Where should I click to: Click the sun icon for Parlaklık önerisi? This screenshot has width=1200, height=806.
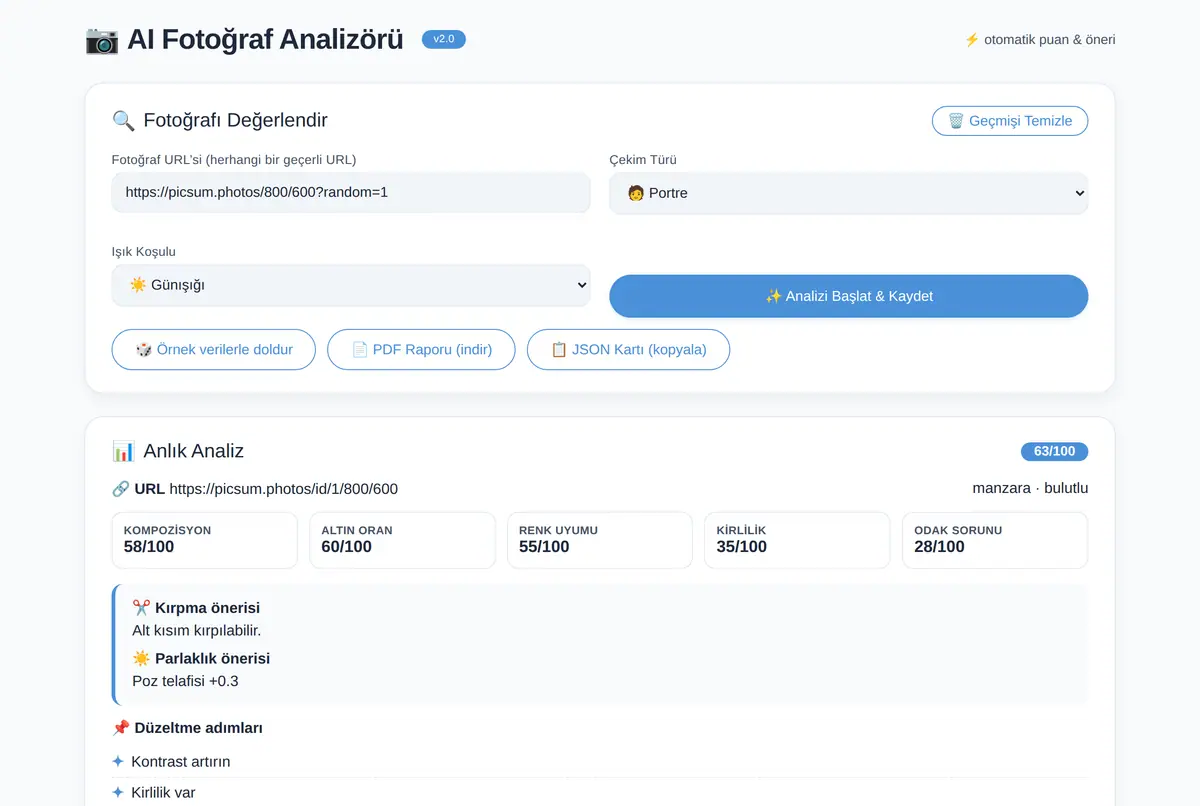[x=141, y=658]
